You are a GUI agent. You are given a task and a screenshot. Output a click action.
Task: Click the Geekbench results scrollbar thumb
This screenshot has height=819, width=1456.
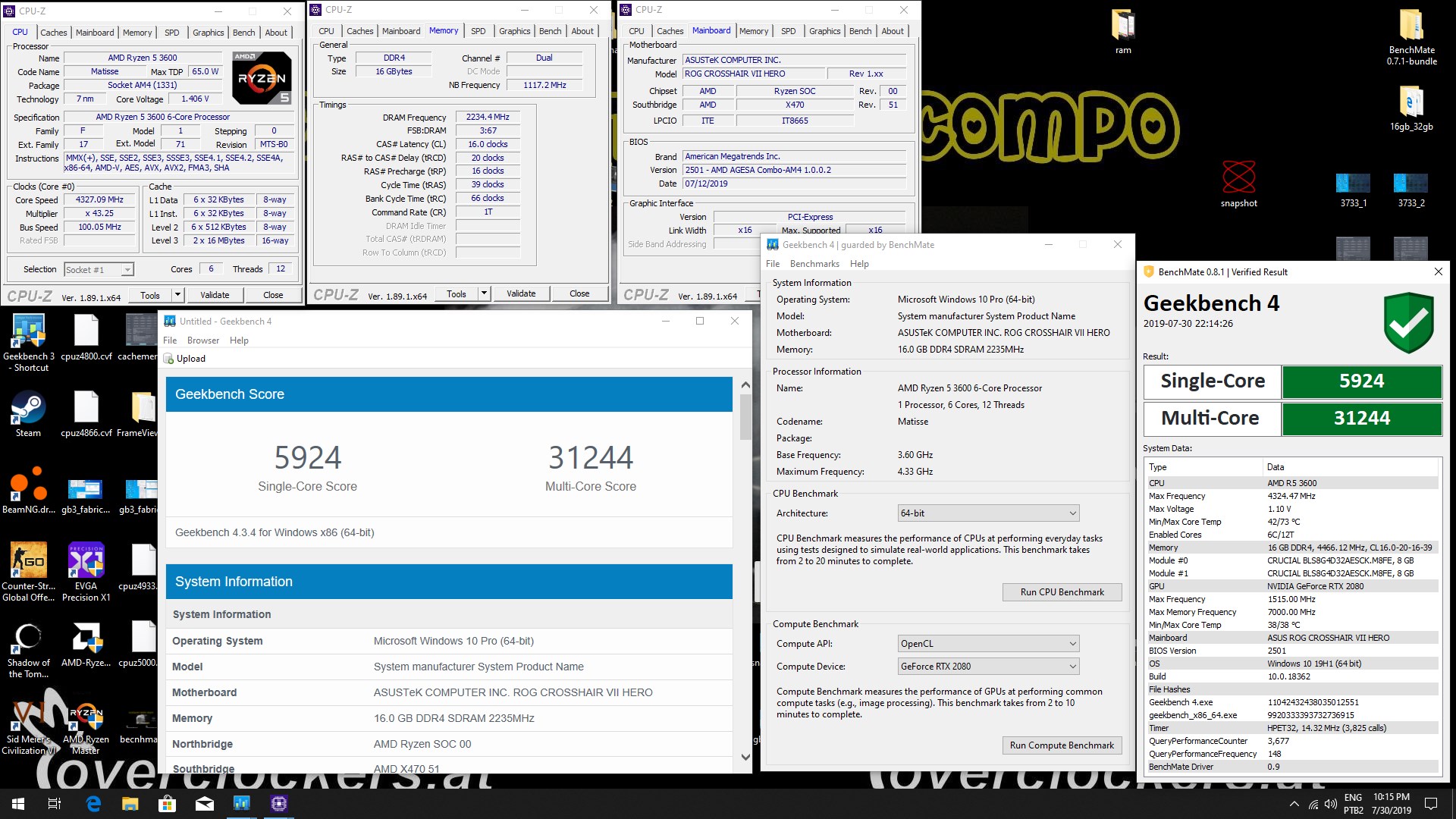click(x=745, y=416)
